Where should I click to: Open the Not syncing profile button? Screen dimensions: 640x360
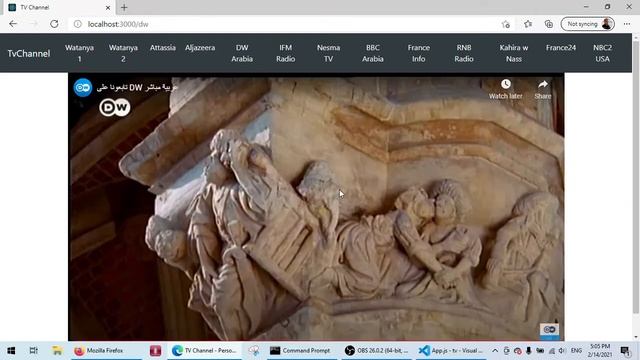588,24
